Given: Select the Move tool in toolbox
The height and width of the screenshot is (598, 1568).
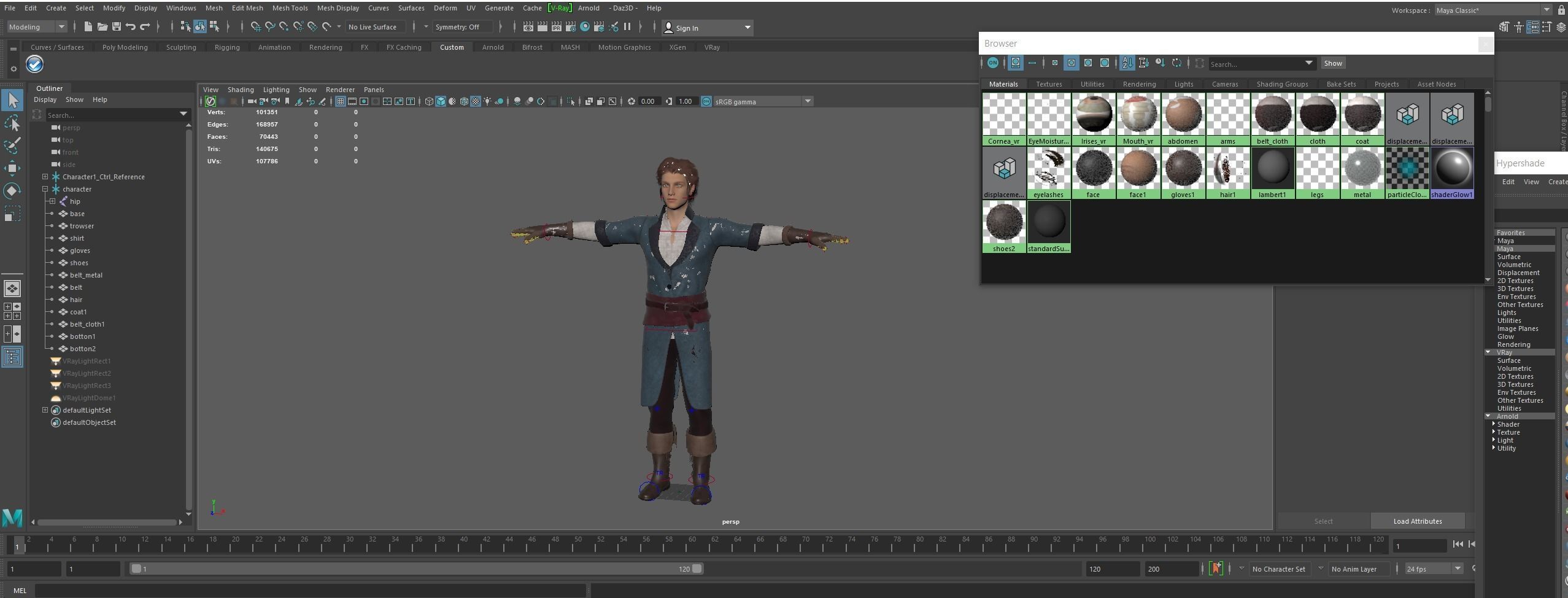Looking at the screenshot, I should (12, 168).
